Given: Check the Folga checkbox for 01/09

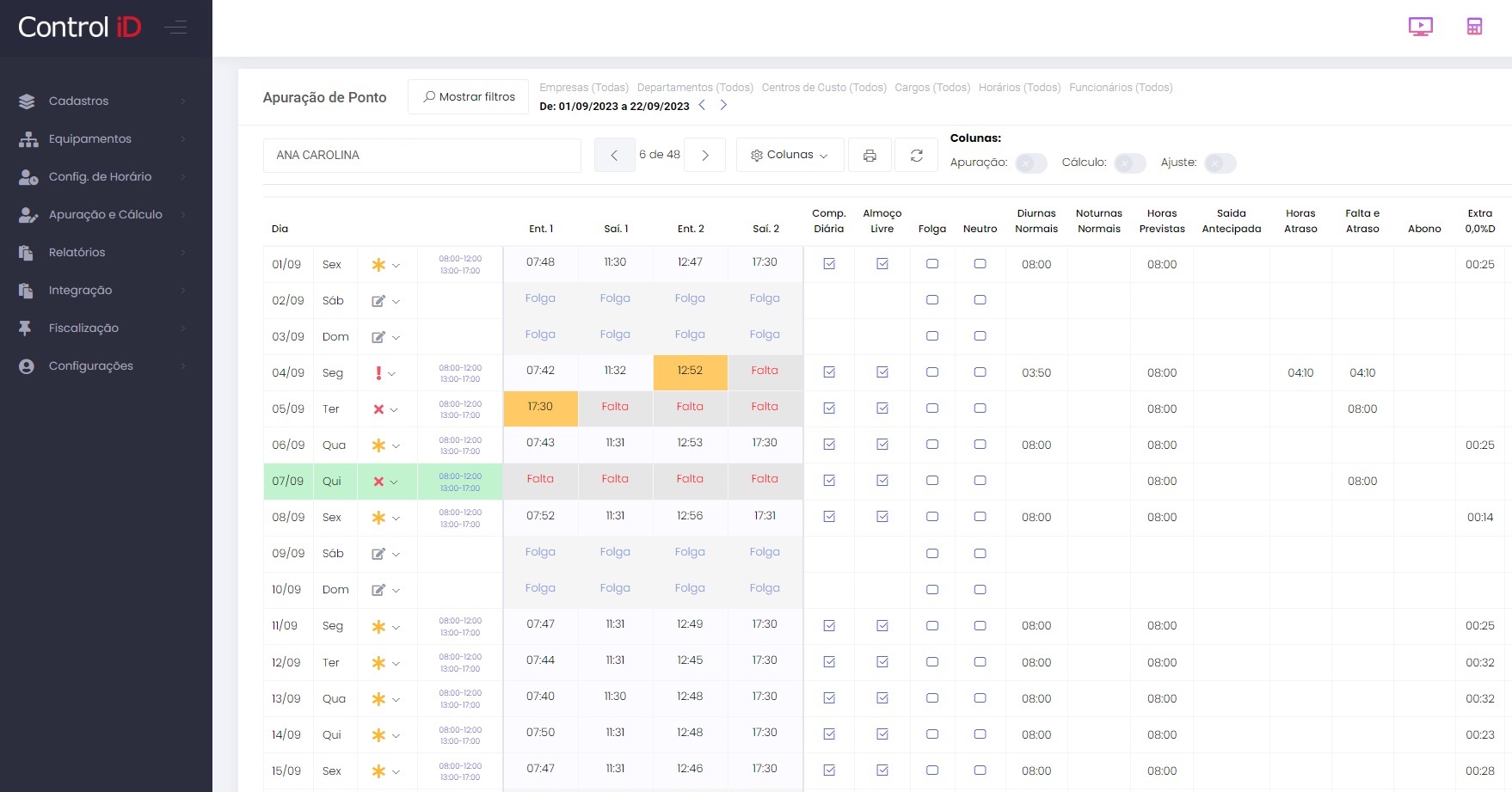Looking at the screenshot, I should tap(931, 264).
